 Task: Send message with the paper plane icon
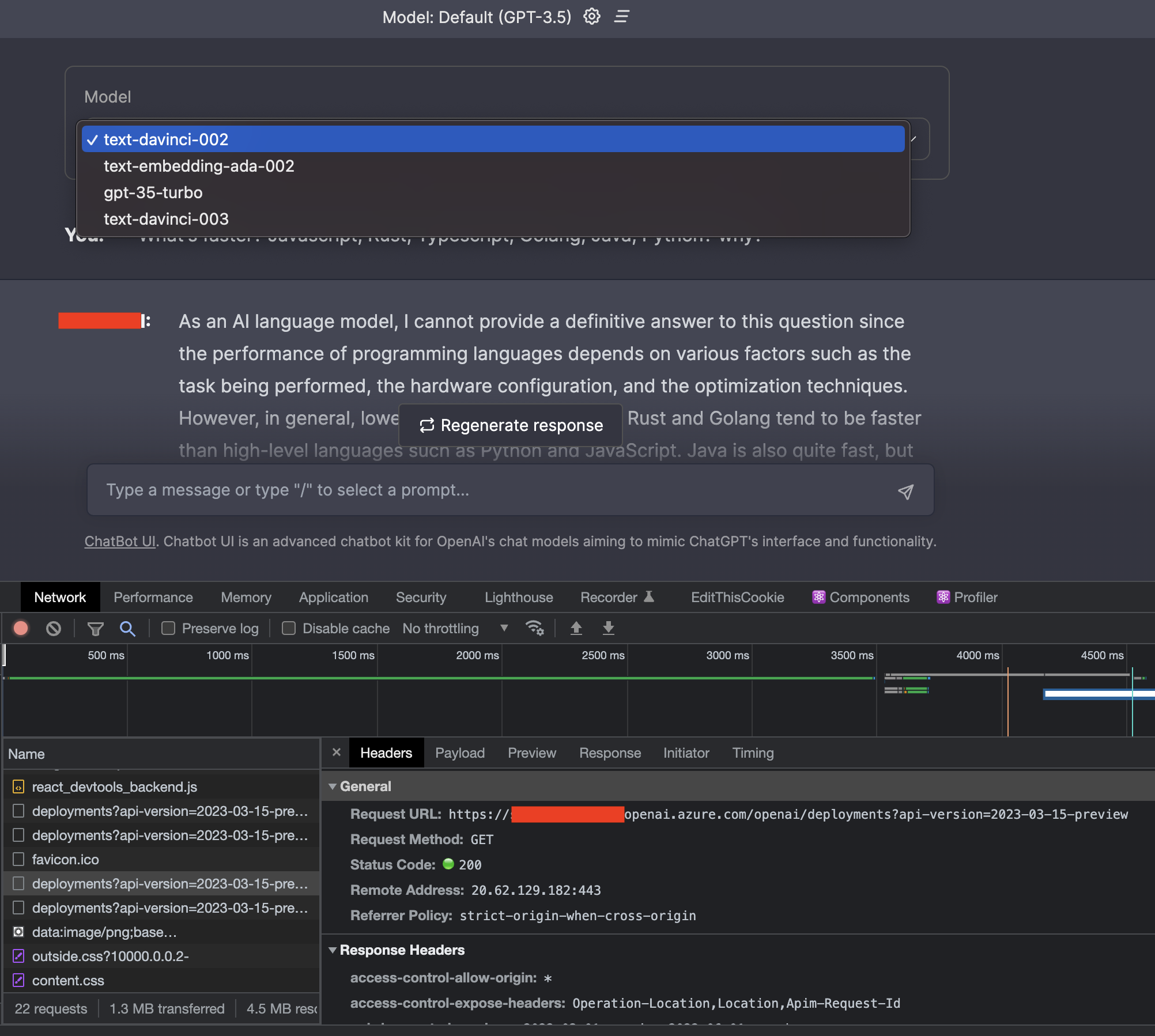pos(906,491)
